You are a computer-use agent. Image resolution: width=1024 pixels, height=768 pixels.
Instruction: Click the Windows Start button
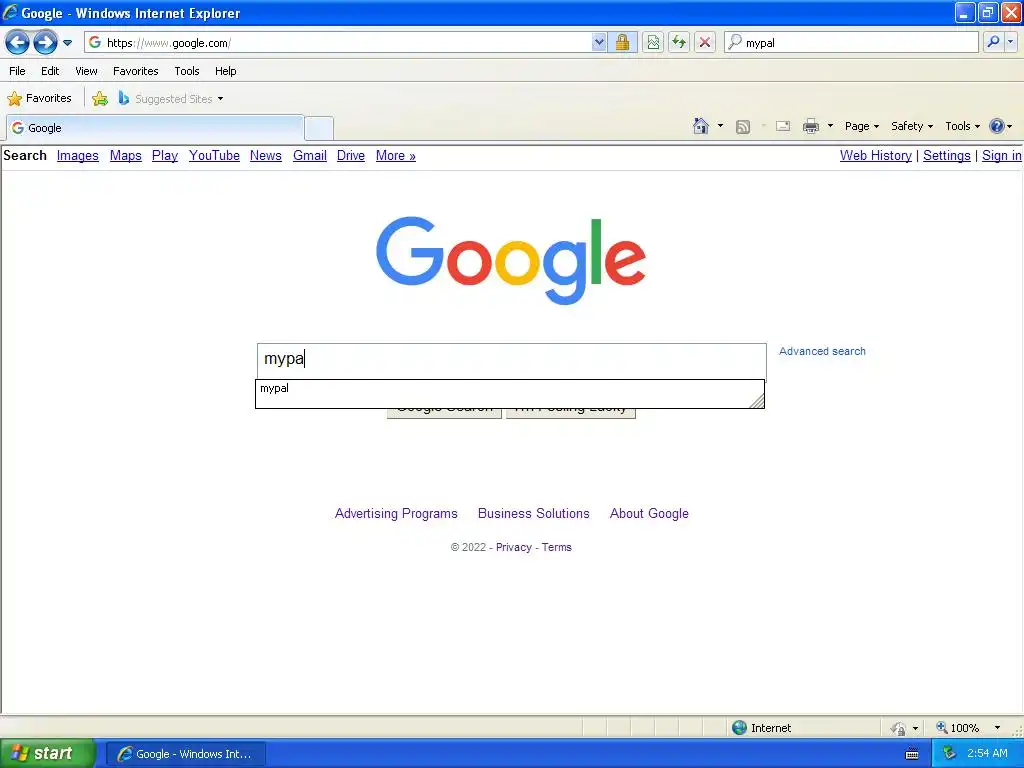click(x=46, y=754)
